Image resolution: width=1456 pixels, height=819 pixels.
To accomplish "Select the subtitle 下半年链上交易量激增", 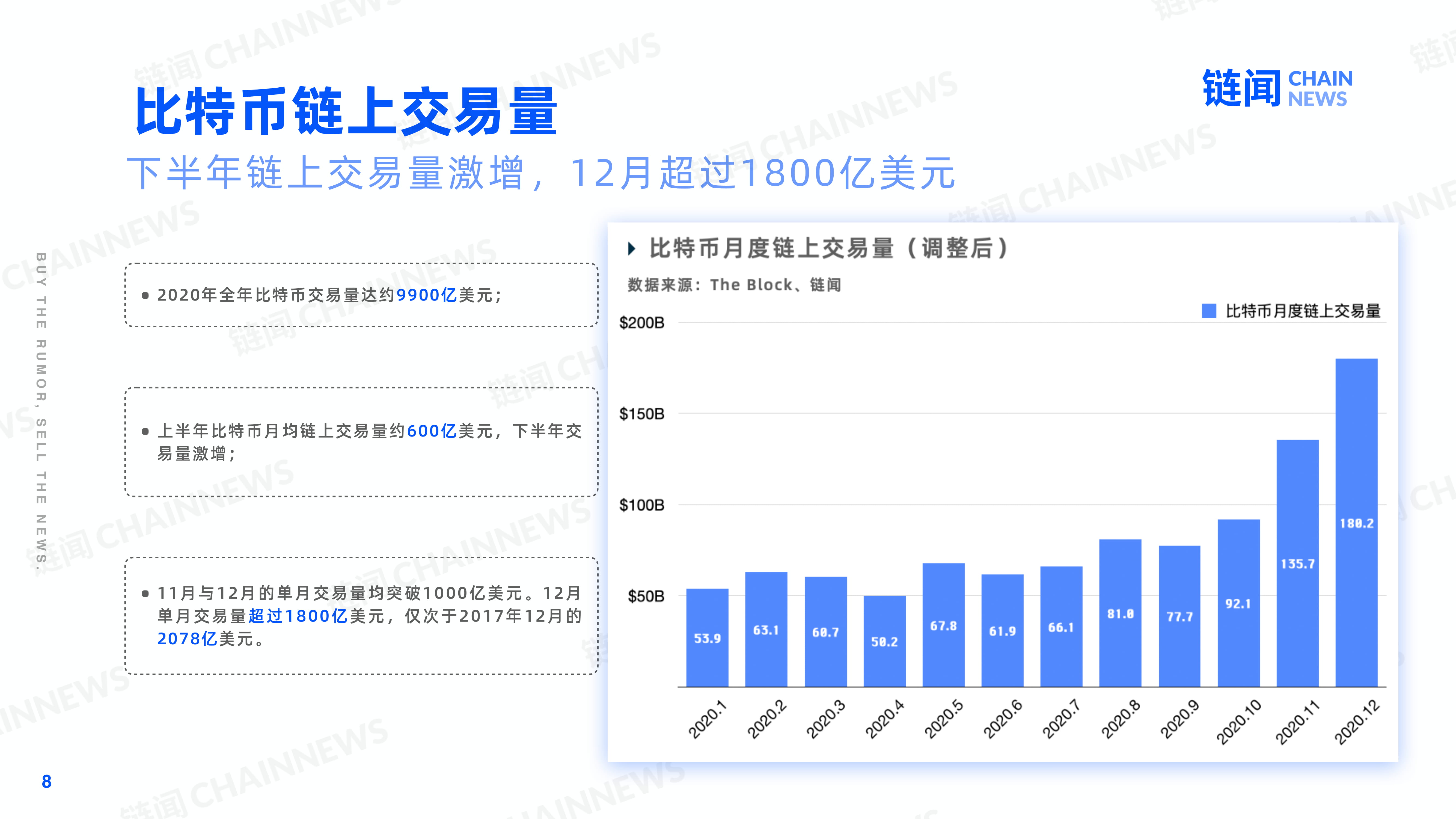I will click(x=326, y=173).
